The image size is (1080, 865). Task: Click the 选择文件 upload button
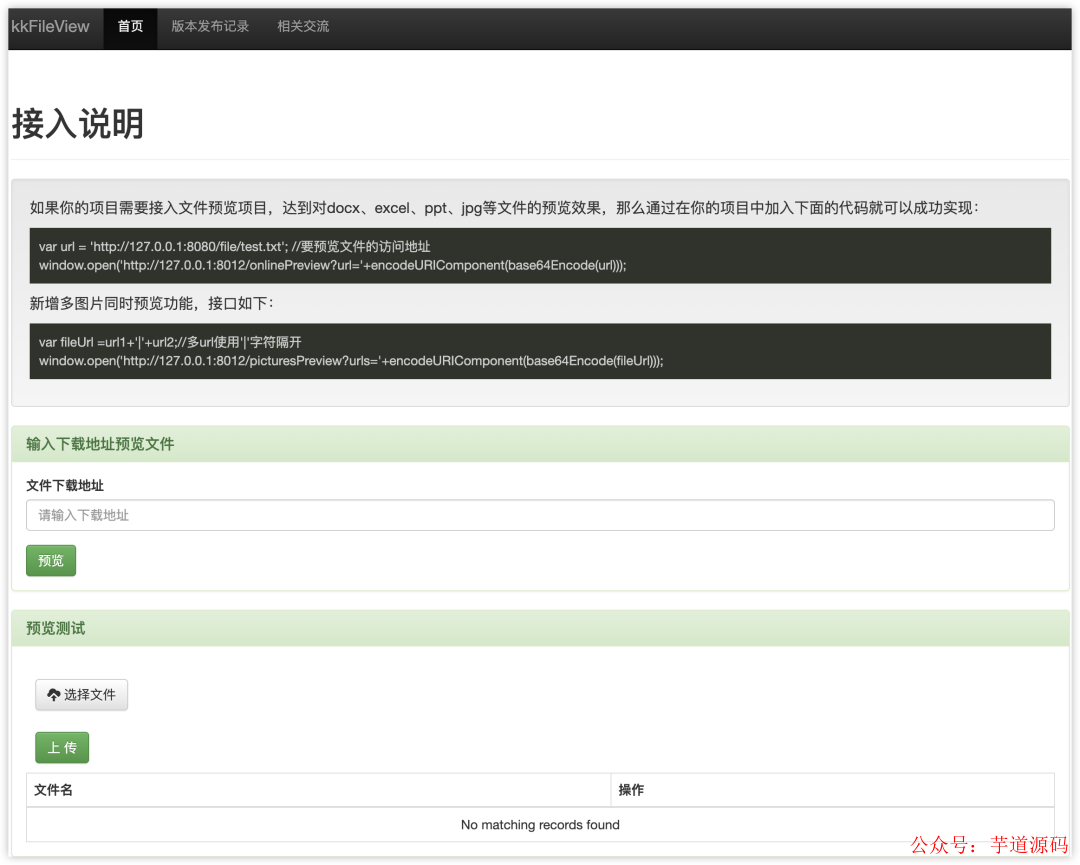81,695
